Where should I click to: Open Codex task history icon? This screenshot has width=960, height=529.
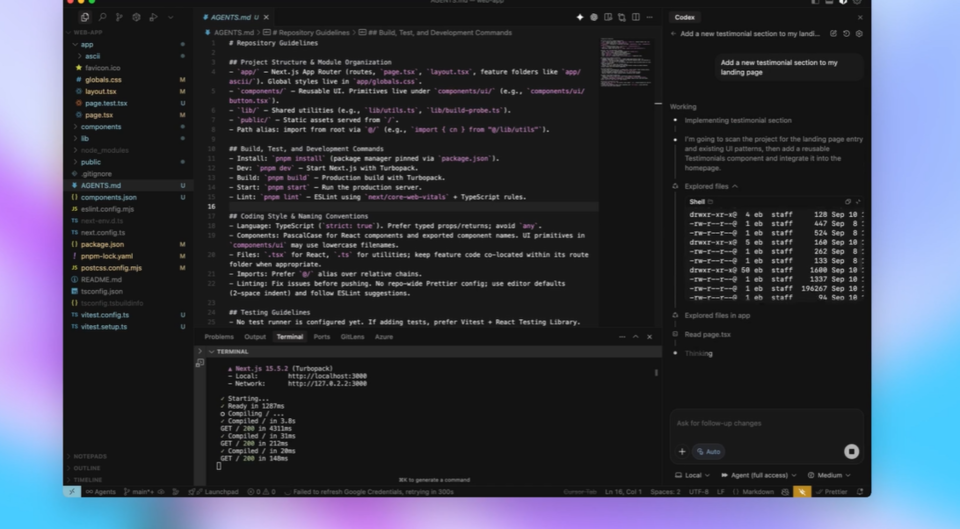pyautogui.click(x=846, y=34)
